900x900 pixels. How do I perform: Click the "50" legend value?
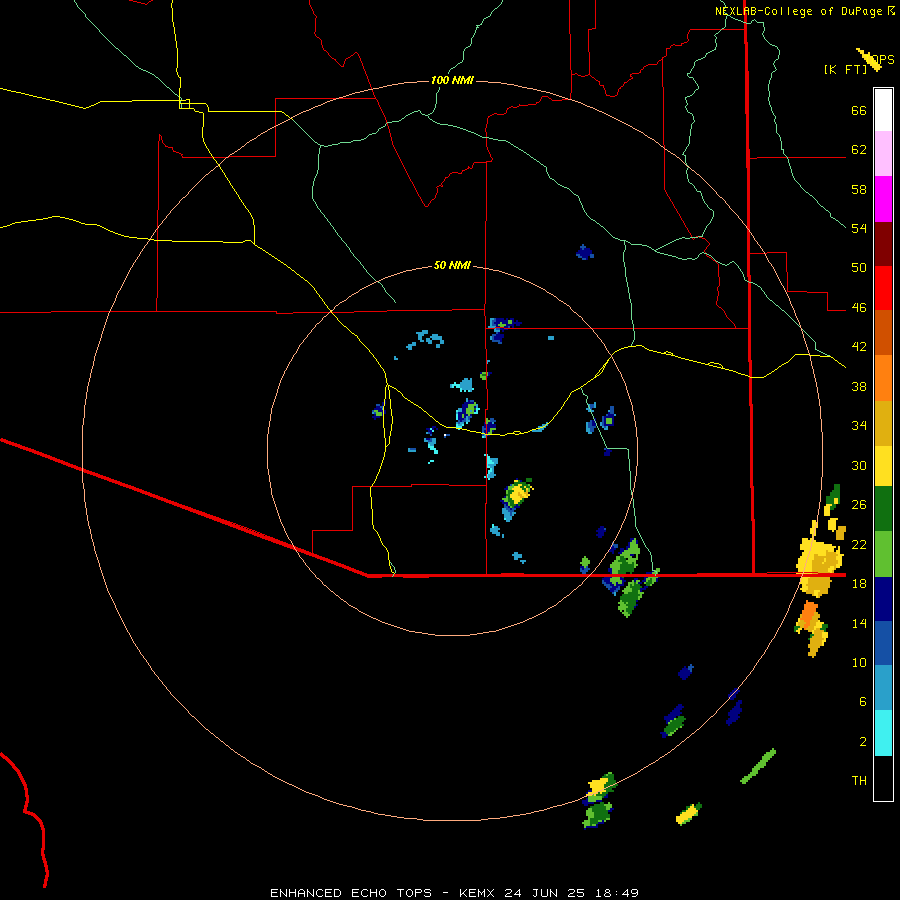(859, 267)
